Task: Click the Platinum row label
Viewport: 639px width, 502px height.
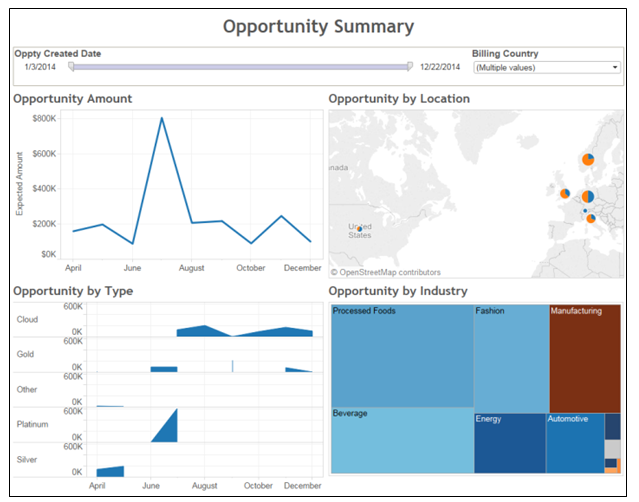Action: coord(32,424)
